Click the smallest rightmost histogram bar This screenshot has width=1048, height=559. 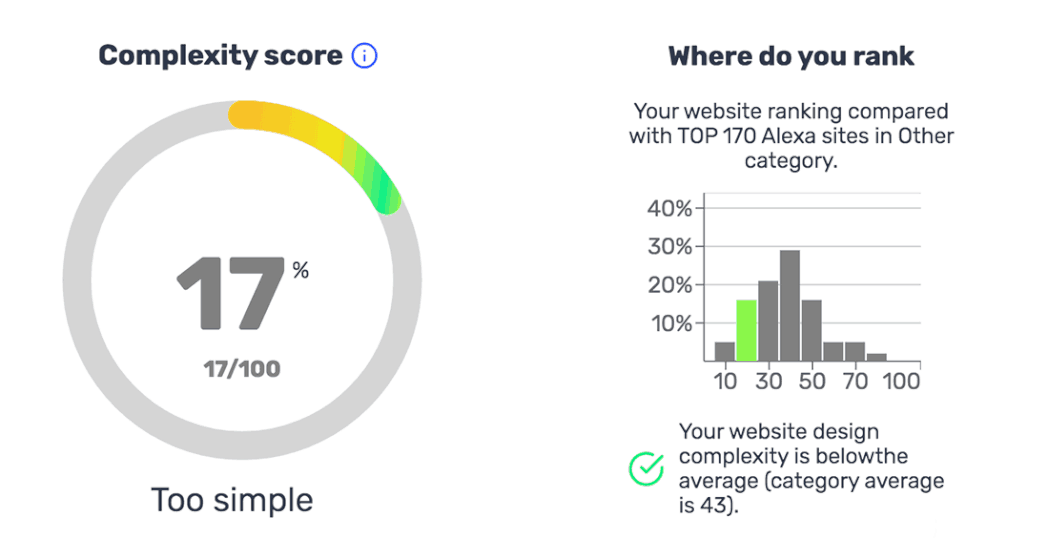click(877, 357)
